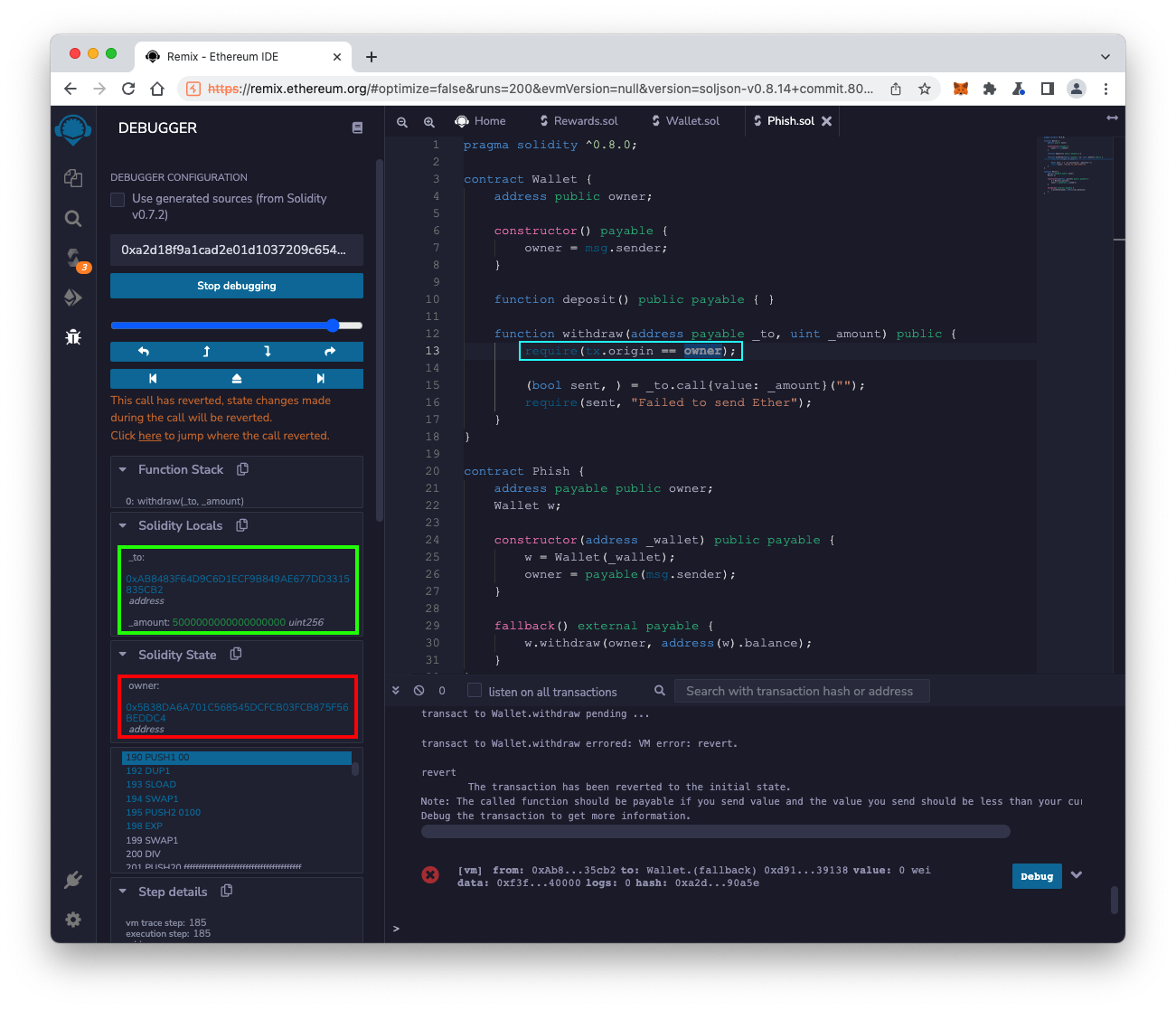Switch to the Home tab
Viewport: 1176px width, 1010px height.
click(481, 121)
